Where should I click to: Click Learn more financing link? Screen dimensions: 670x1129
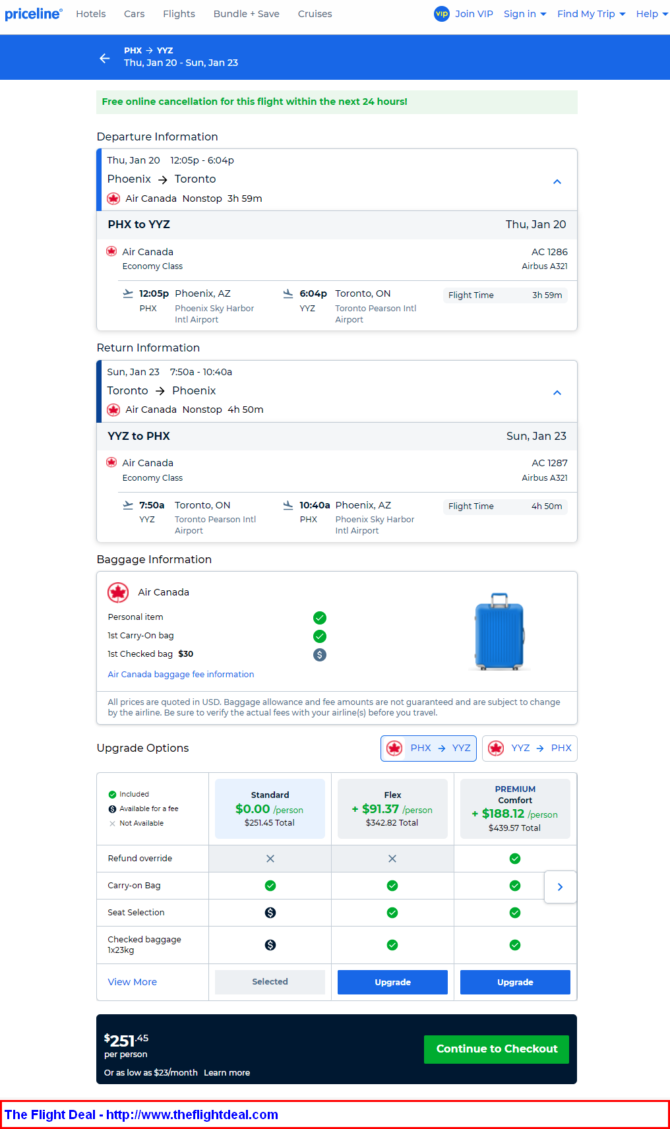[x=227, y=1073]
